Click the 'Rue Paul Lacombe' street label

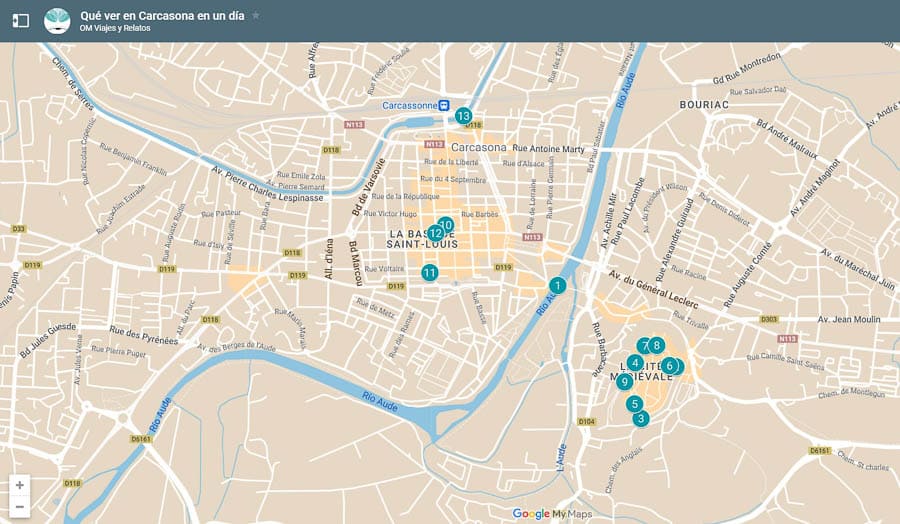pos(630,211)
